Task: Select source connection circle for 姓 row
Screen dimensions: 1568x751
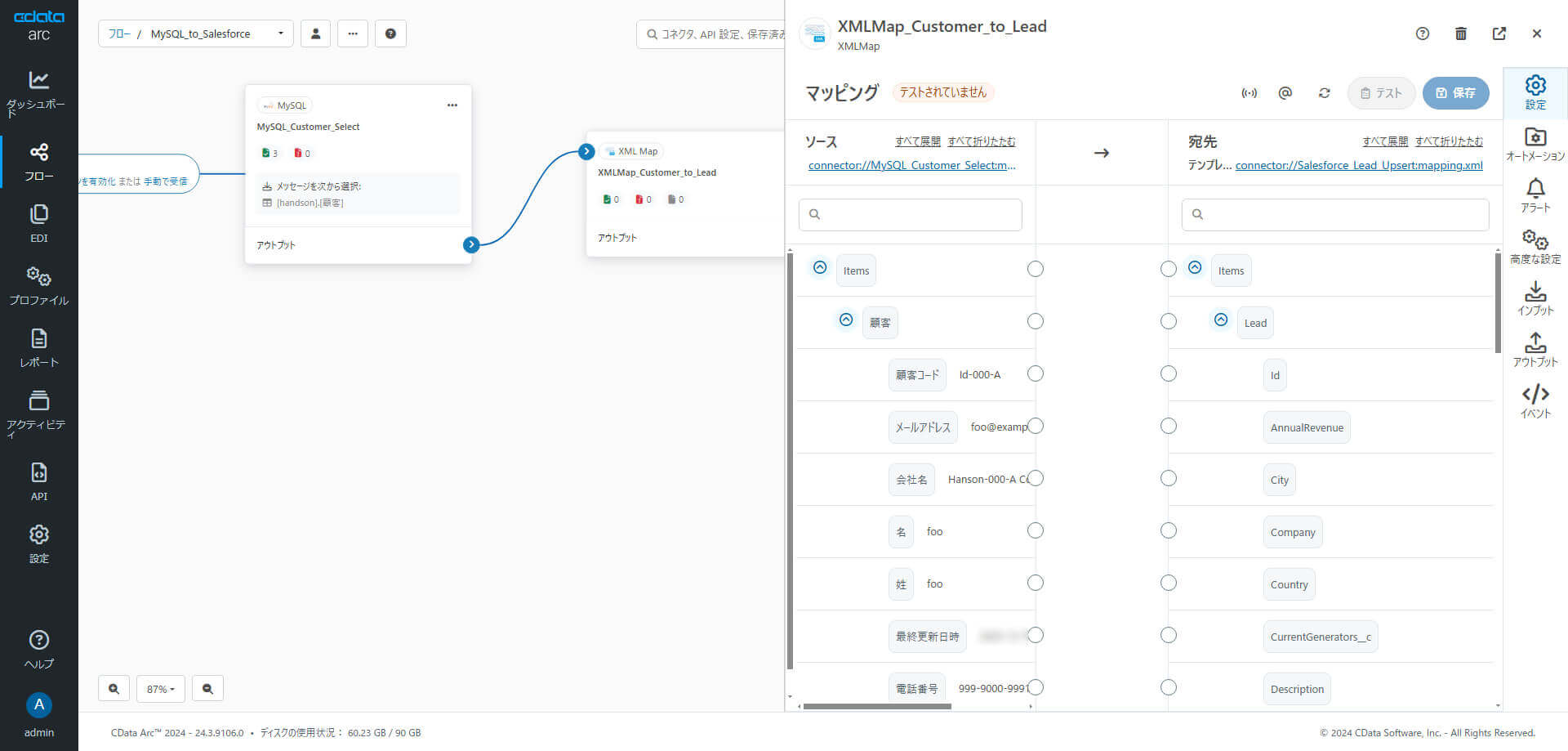Action: click(1036, 583)
